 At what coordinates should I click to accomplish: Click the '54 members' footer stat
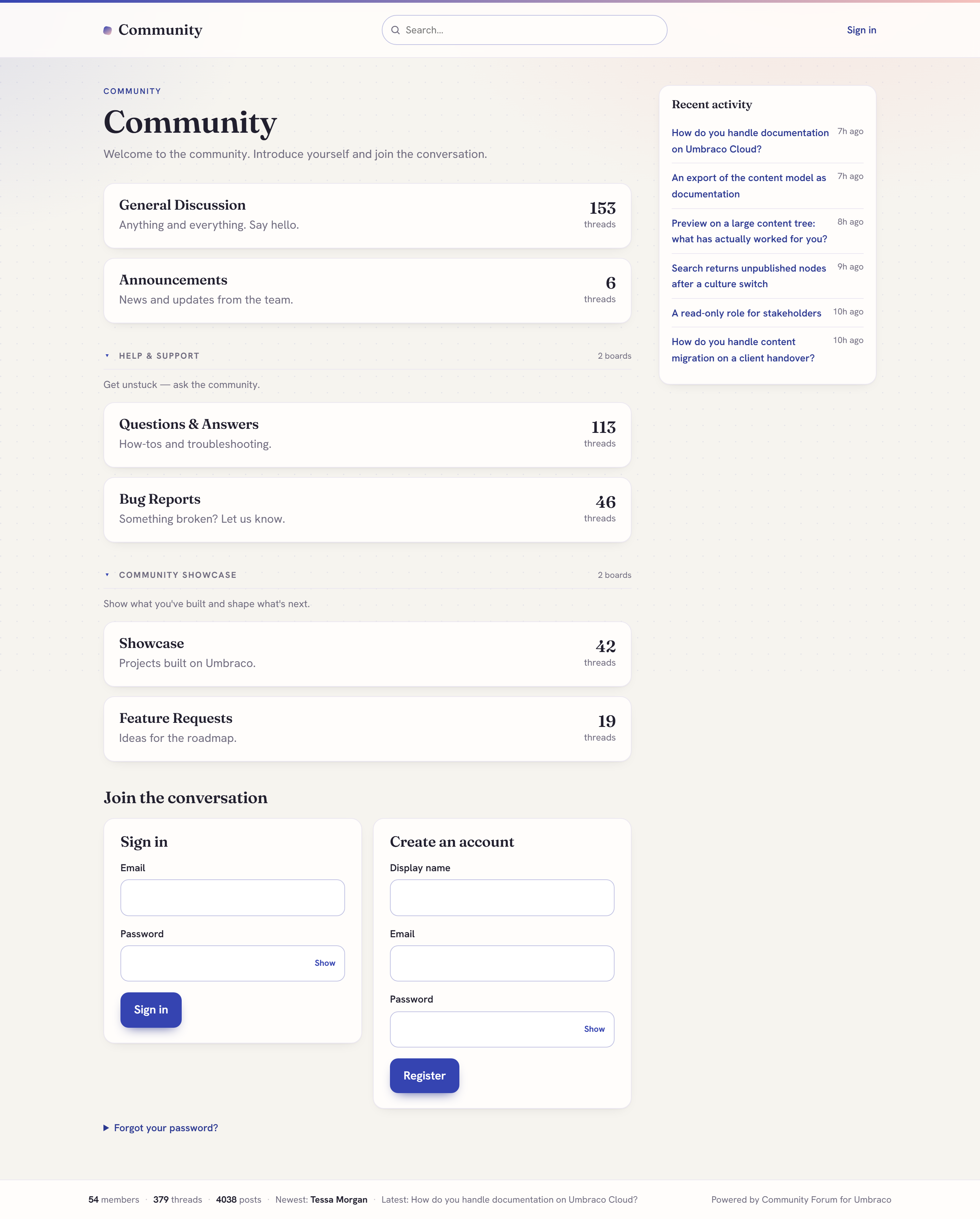pyautogui.click(x=114, y=1199)
